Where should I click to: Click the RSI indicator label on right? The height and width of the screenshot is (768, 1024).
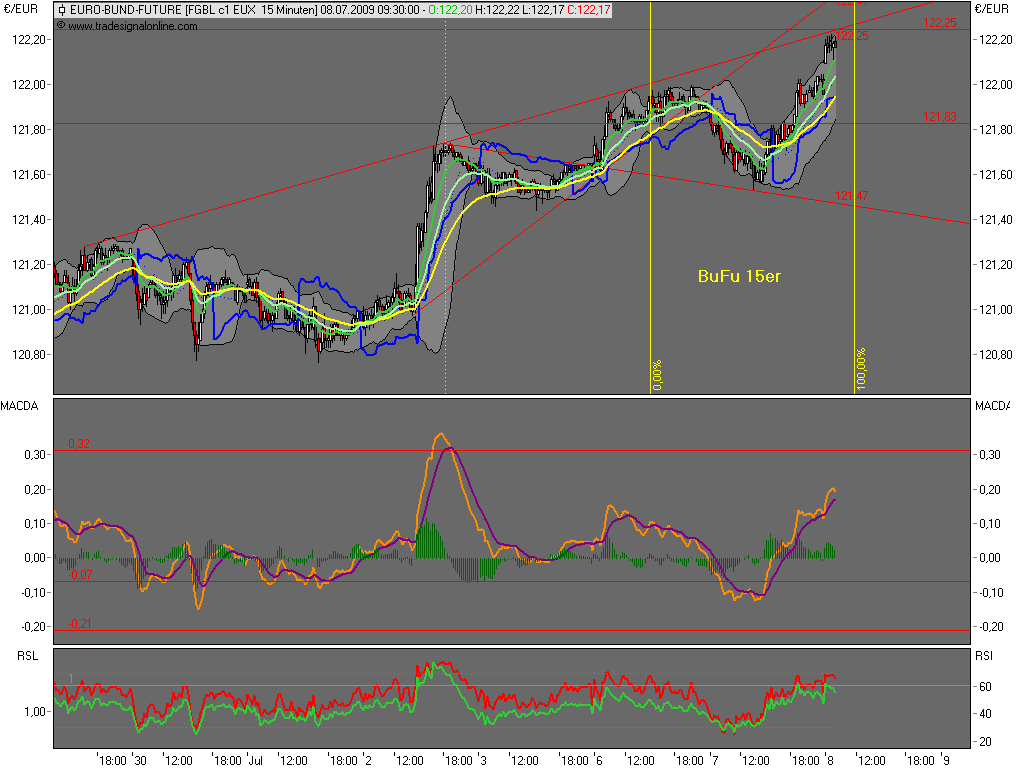984,656
